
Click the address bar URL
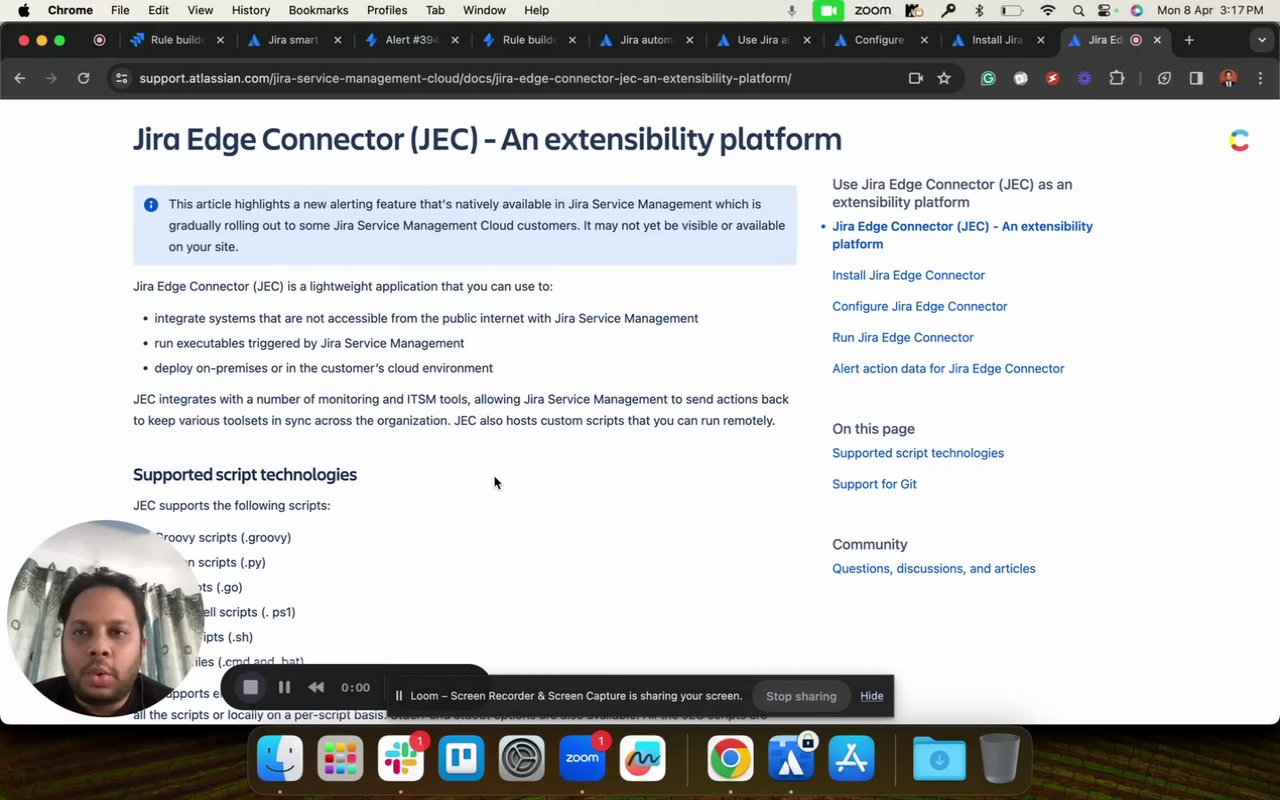coord(465,78)
